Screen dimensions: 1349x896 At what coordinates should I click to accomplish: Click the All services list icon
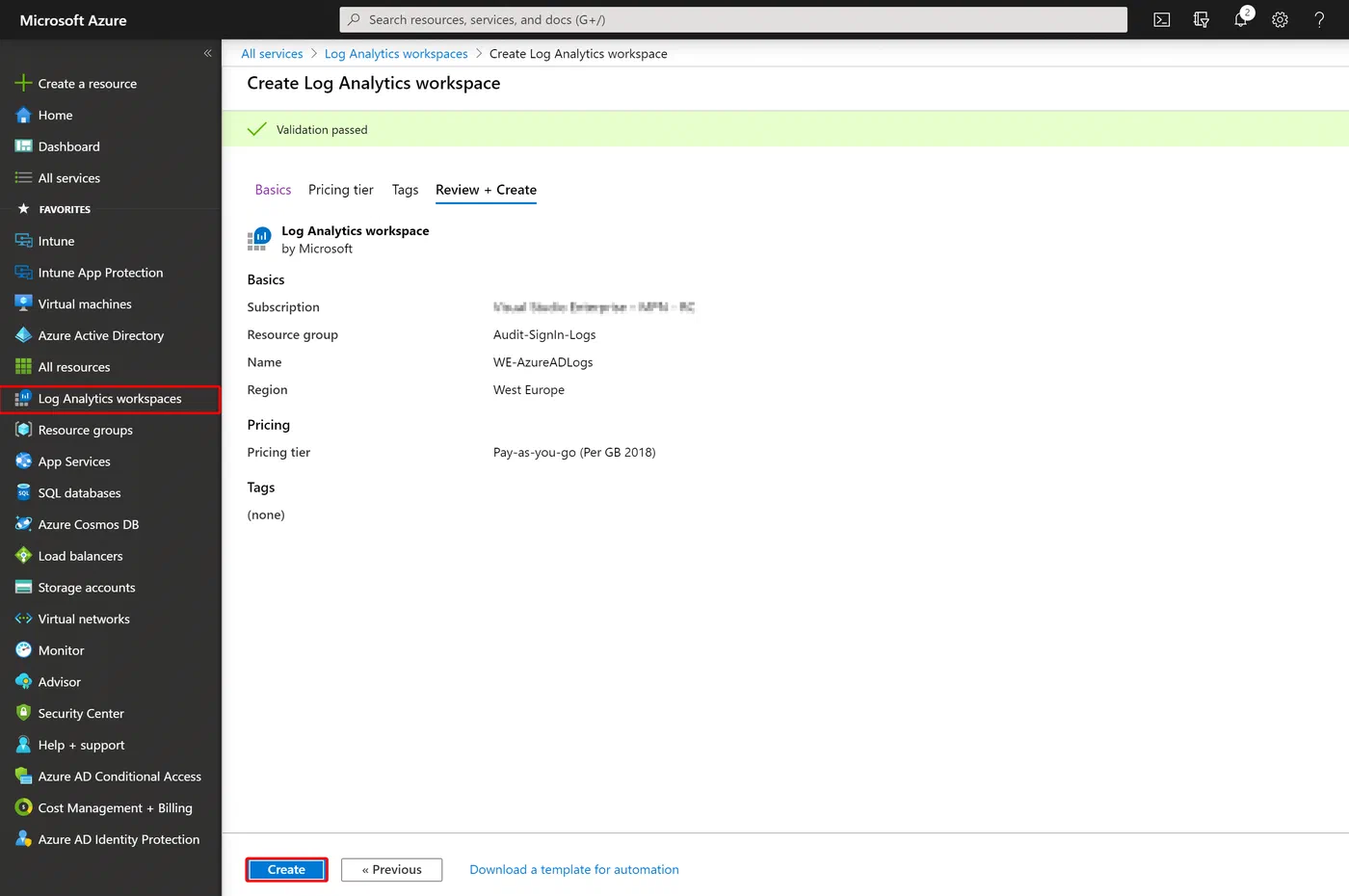pos(23,178)
